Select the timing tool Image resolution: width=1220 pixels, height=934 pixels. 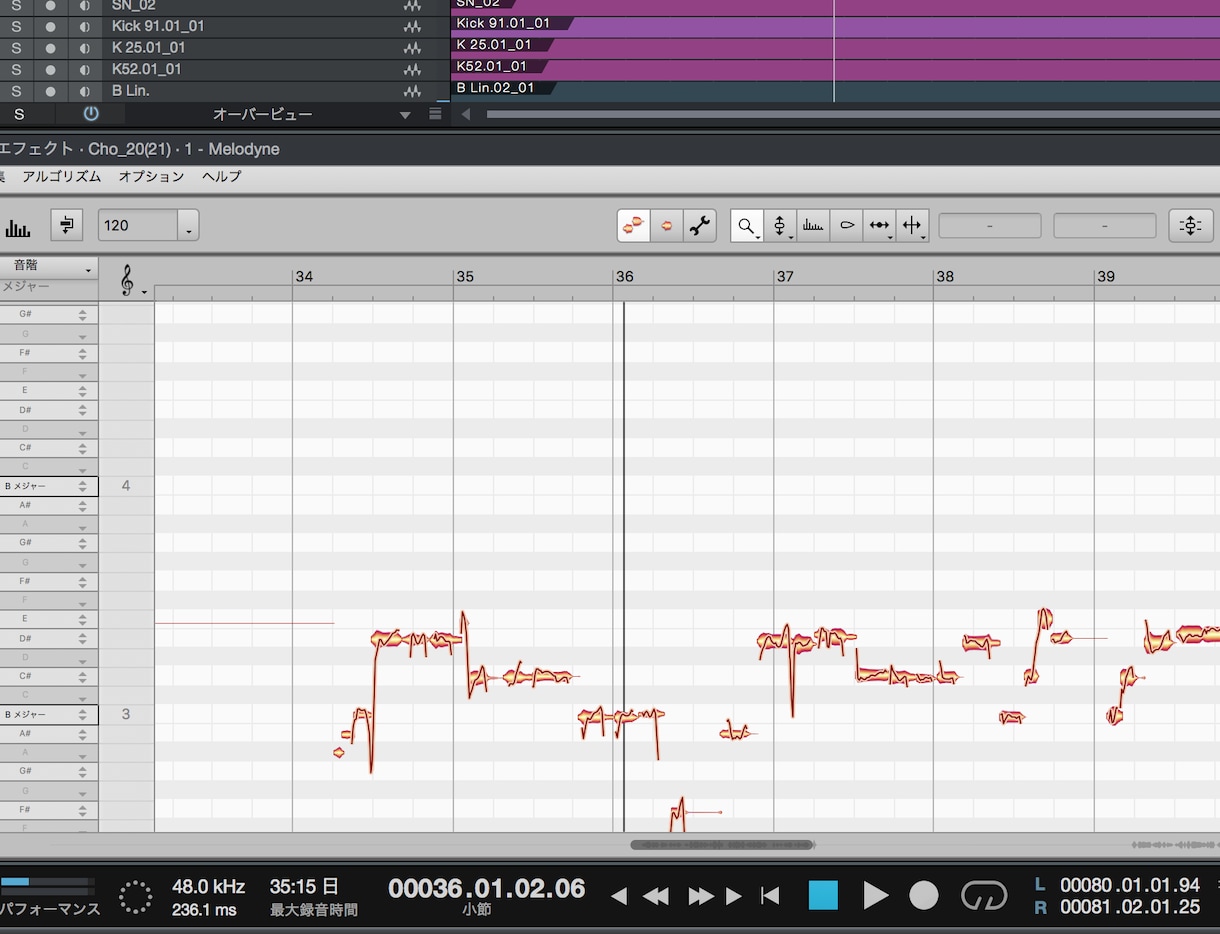(x=879, y=226)
